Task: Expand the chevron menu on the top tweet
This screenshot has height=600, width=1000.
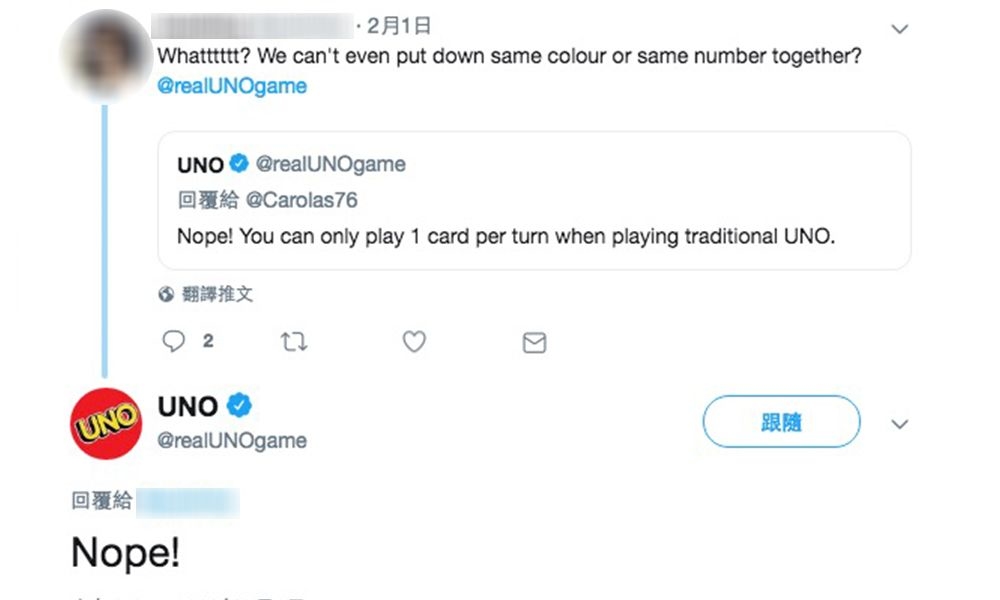Action: tap(899, 29)
